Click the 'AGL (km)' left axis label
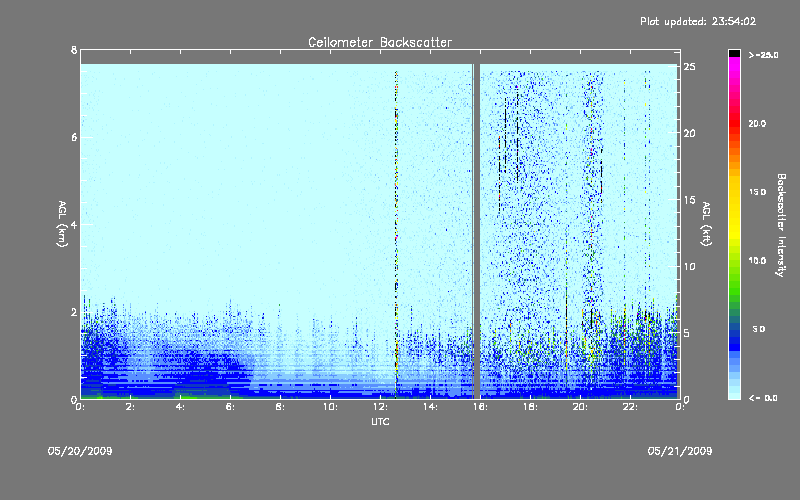Viewport: 800px width, 500px height. pyautogui.click(x=62, y=224)
